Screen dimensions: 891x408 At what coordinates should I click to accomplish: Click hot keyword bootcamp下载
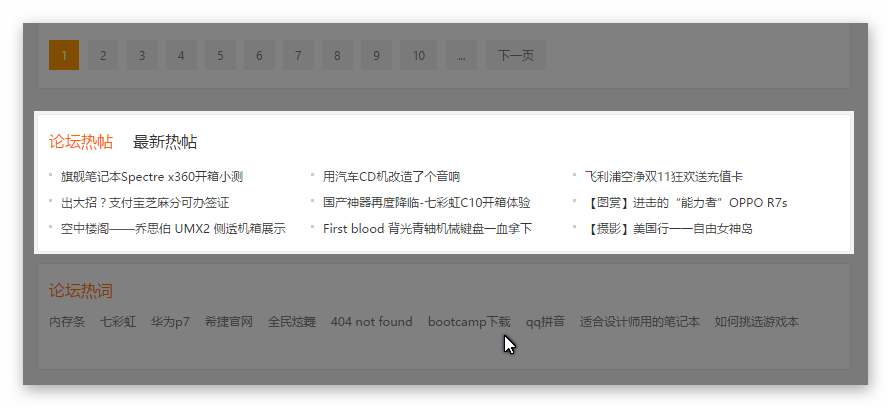click(x=469, y=322)
